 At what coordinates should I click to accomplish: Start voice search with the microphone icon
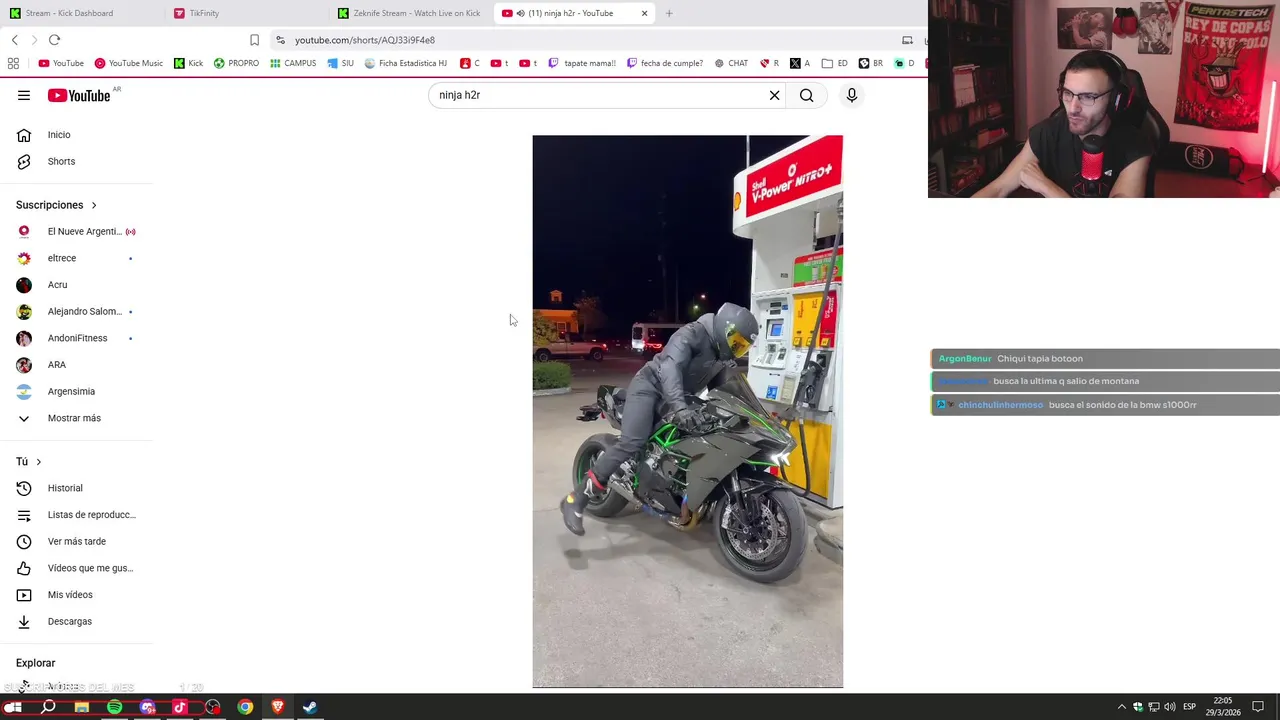click(x=852, y=95)
